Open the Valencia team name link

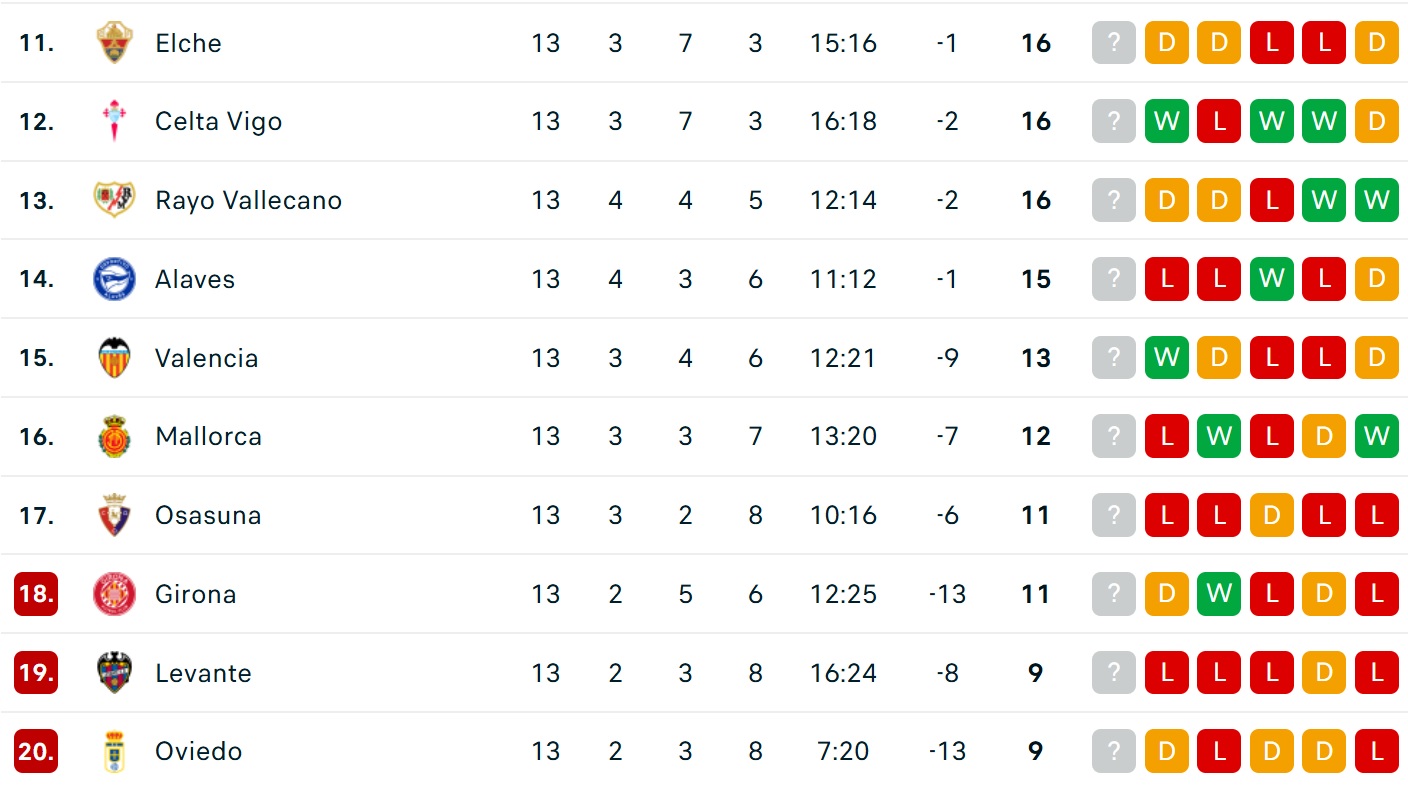coord(206,358)
